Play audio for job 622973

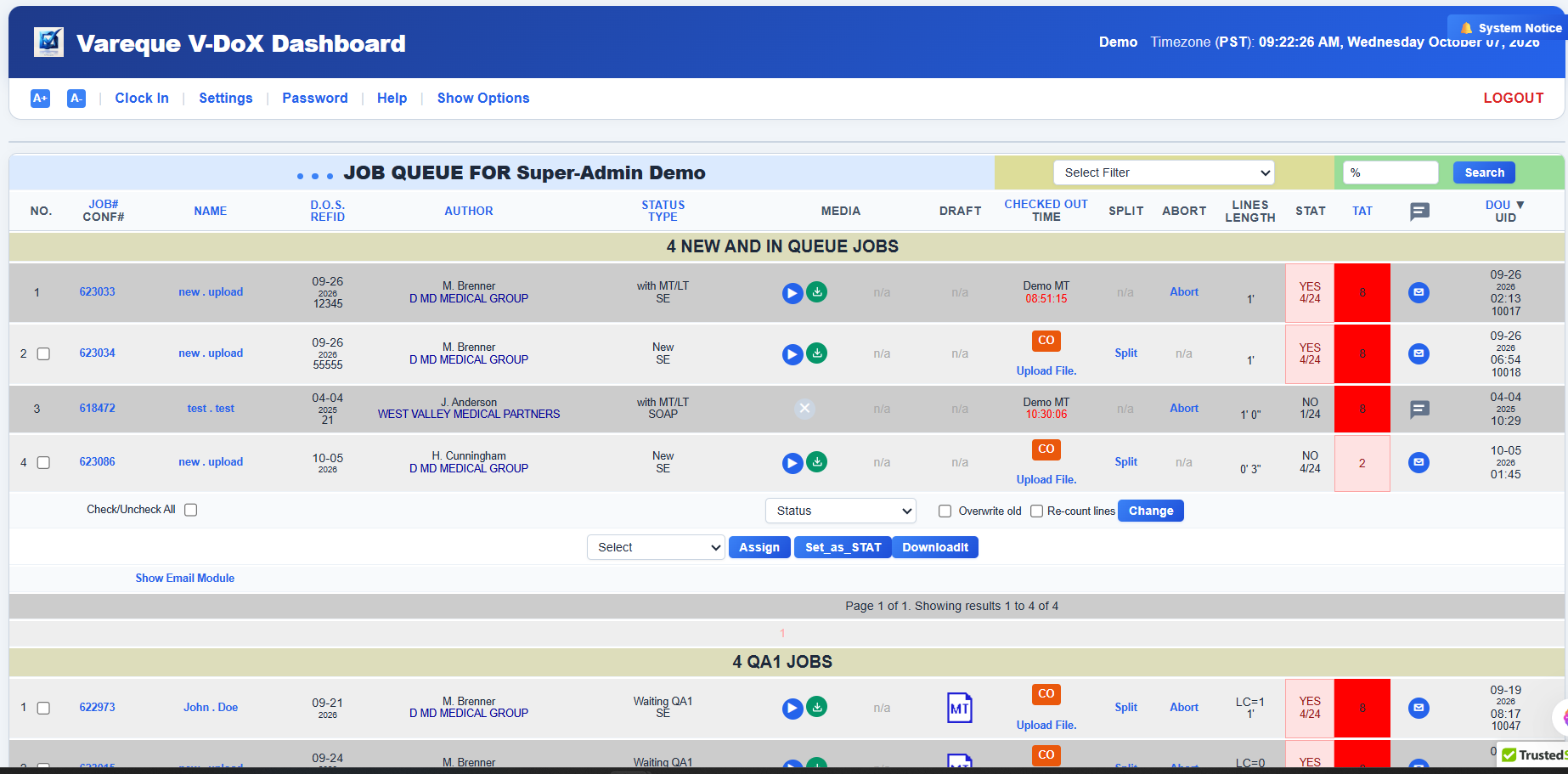pos(792,709)
